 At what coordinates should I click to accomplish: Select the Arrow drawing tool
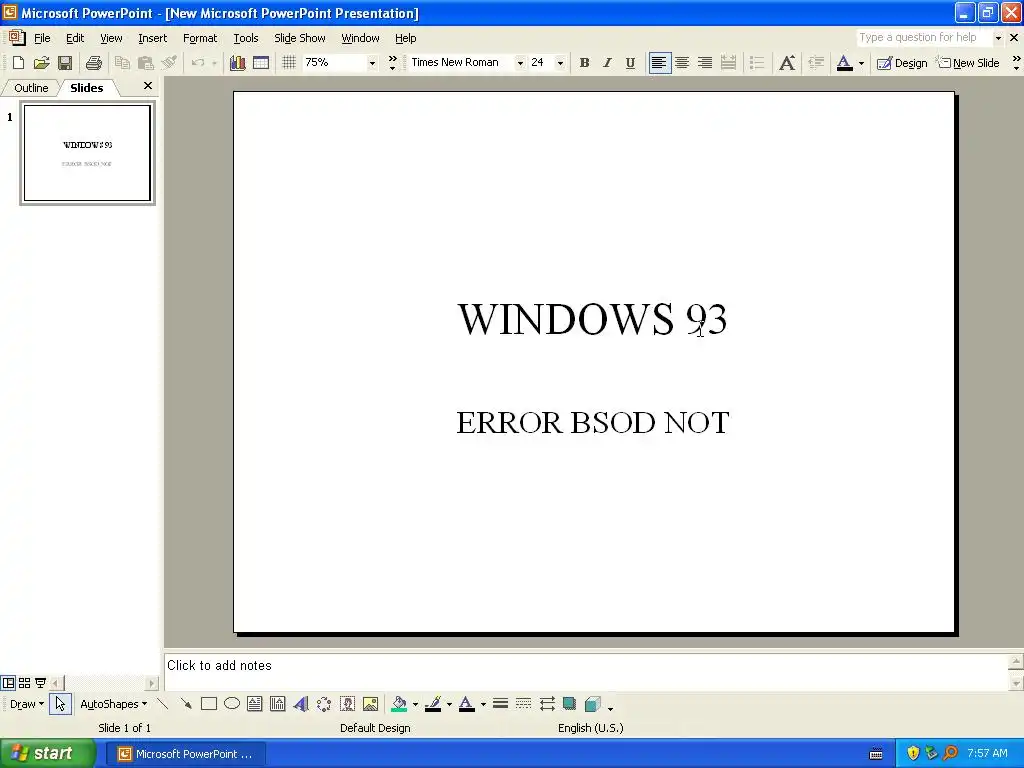pos(186,704)
